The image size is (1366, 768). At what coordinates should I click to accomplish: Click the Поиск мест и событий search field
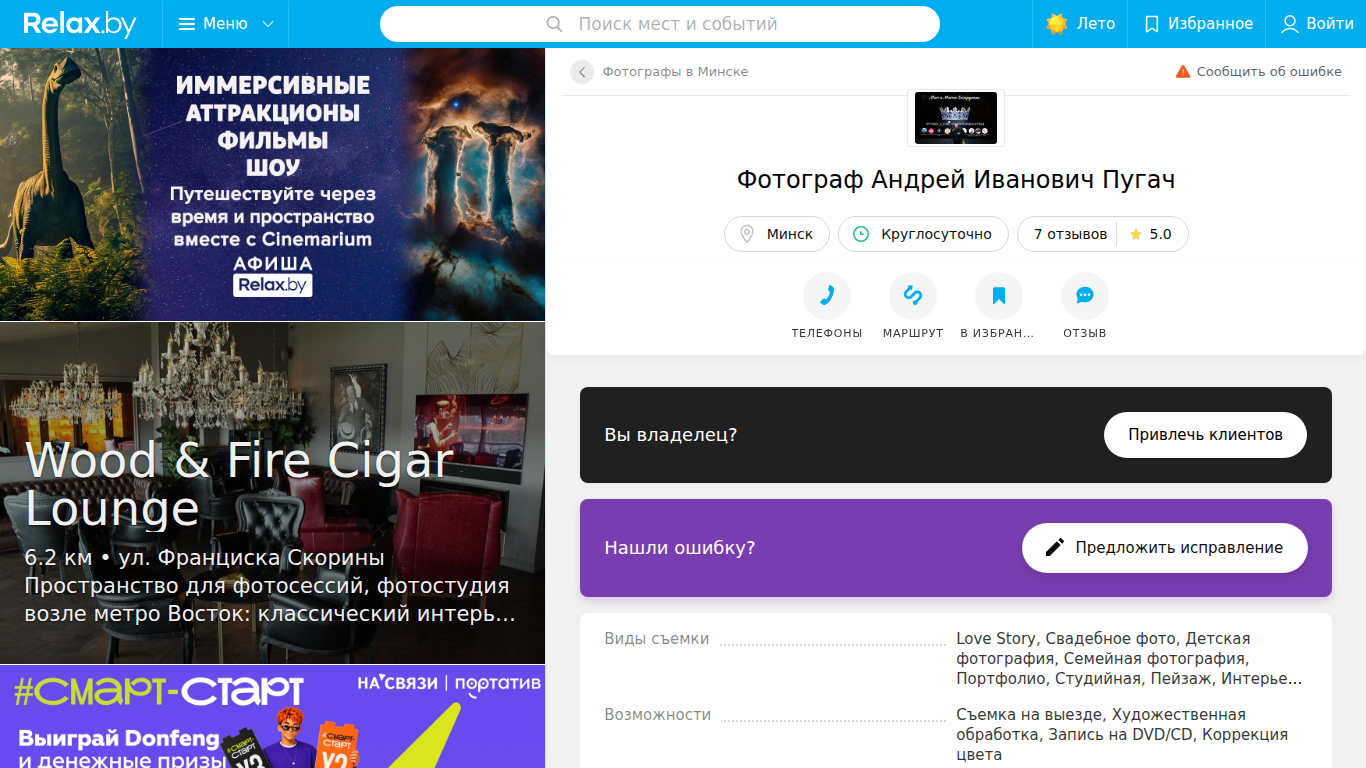click(x=660, y=24)
